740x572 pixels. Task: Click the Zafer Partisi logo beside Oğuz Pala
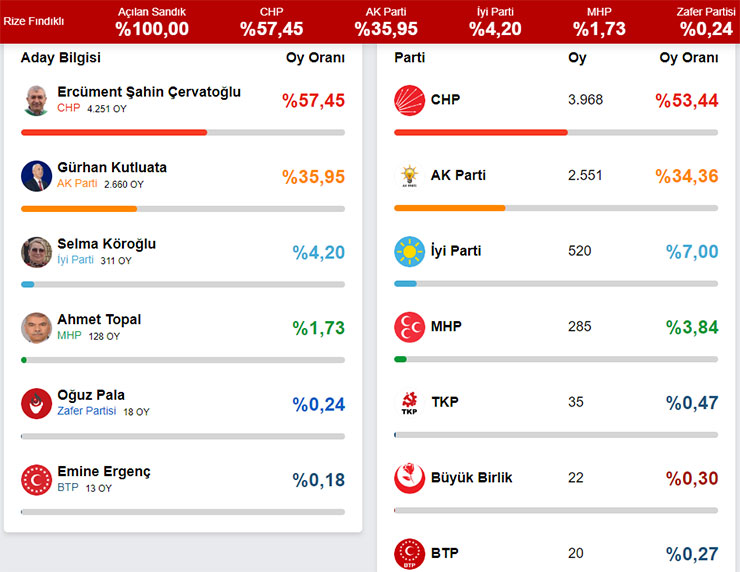pos(37,404)
